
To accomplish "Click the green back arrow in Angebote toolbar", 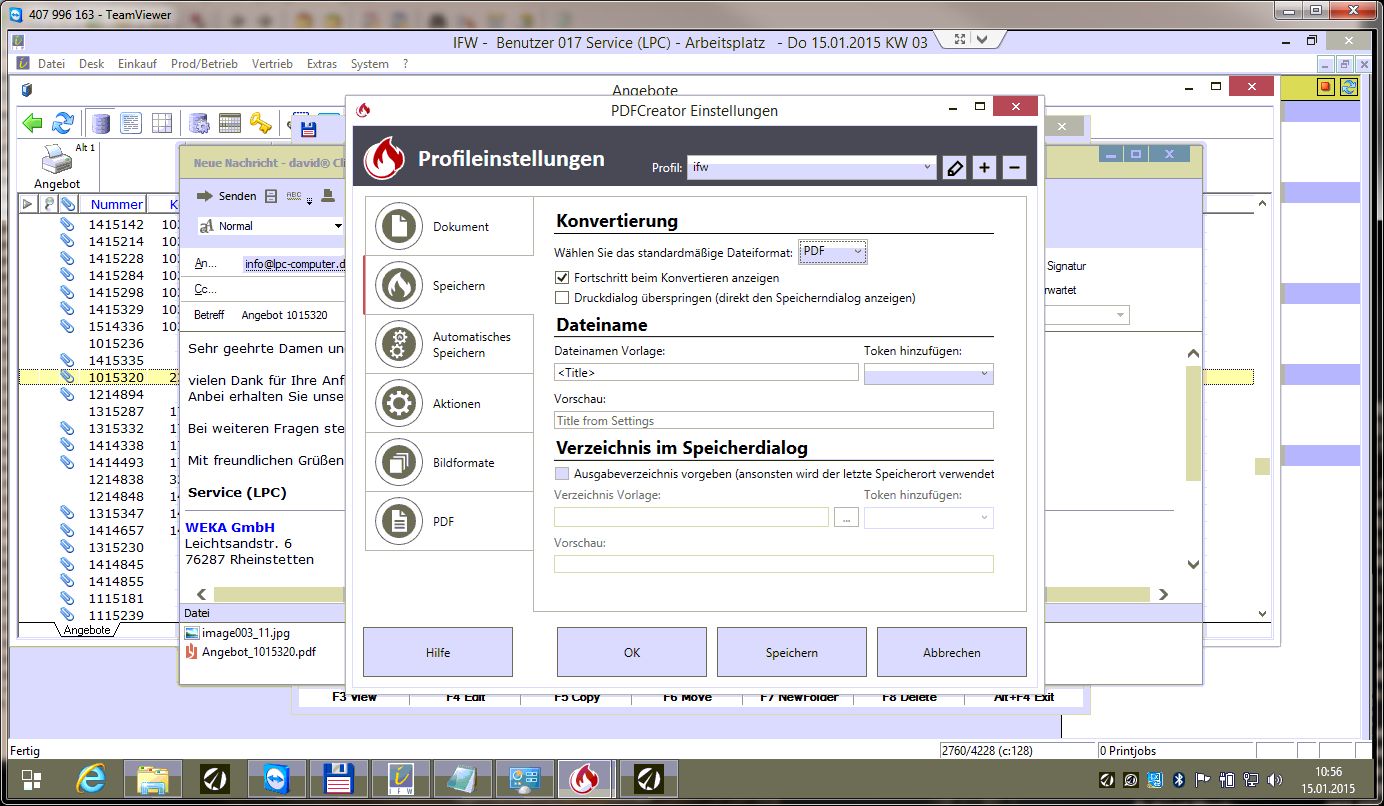I will tap(33, 123).
